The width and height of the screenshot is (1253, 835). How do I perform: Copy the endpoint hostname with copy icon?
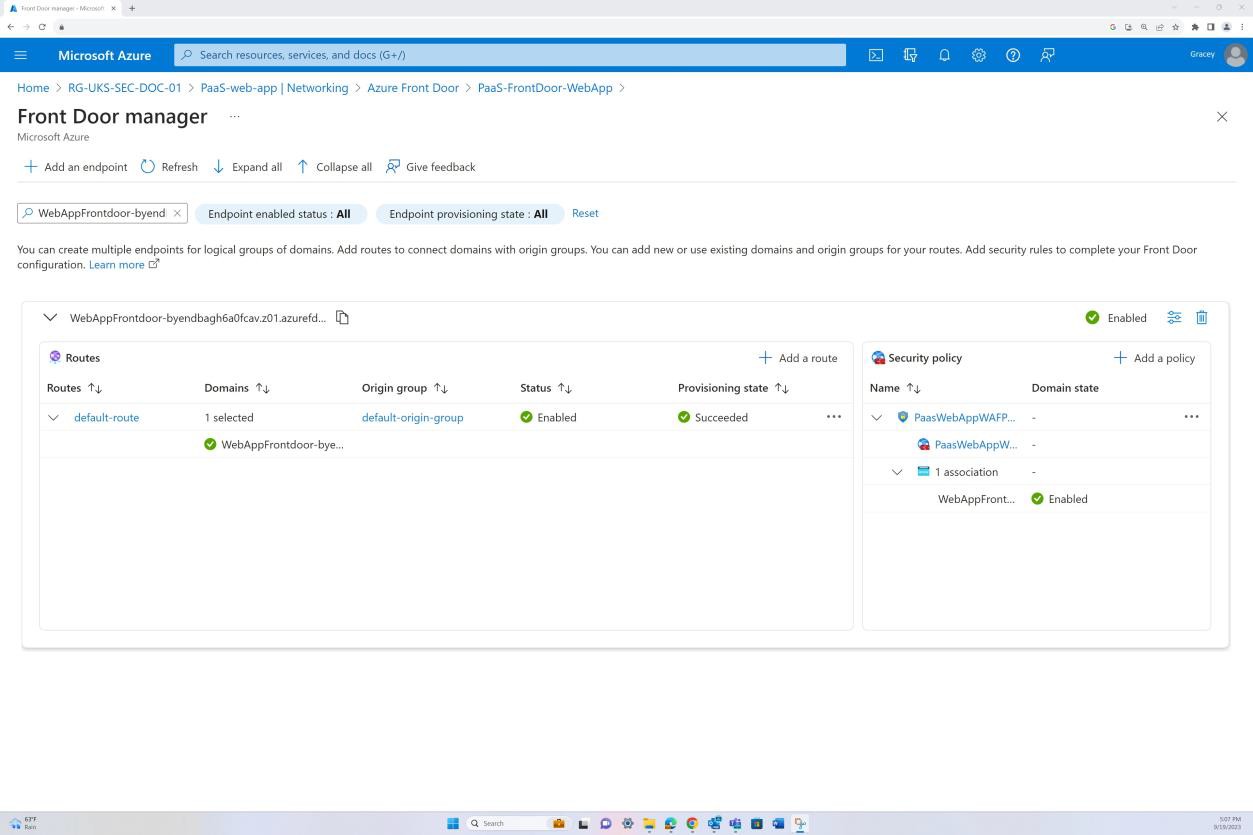coord(342,317)
